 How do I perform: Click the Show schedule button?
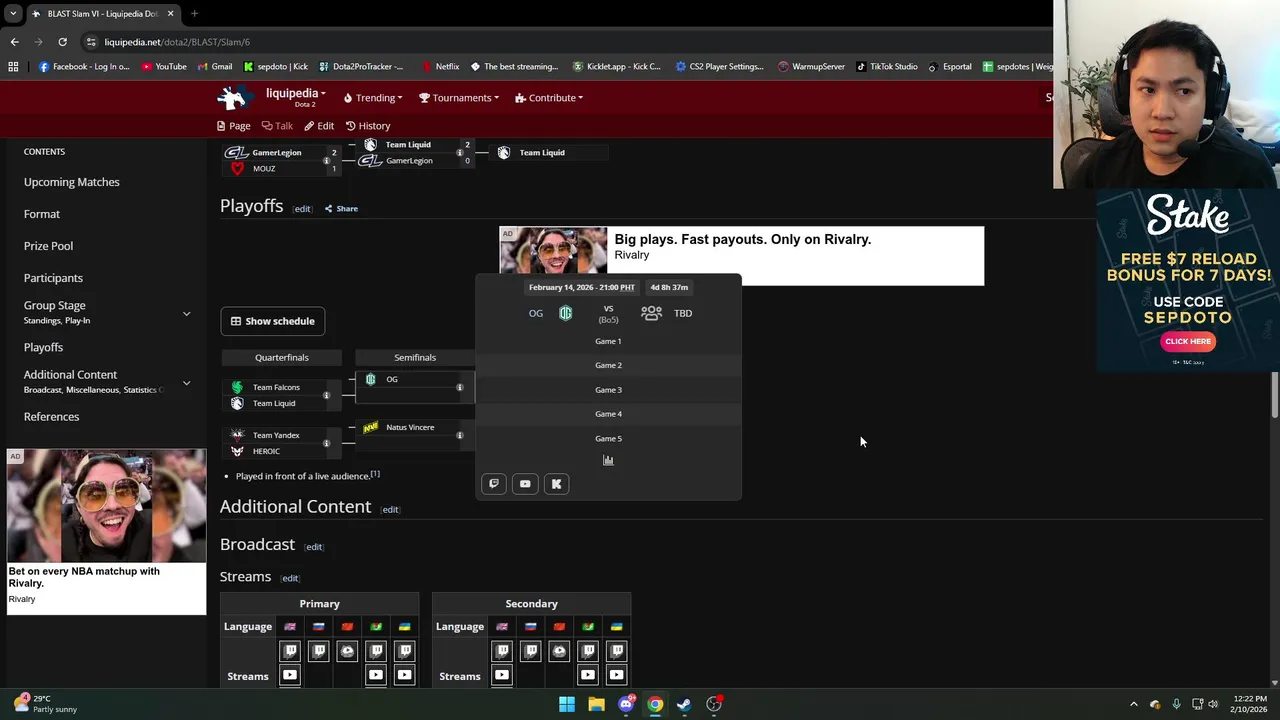(273, 321)
